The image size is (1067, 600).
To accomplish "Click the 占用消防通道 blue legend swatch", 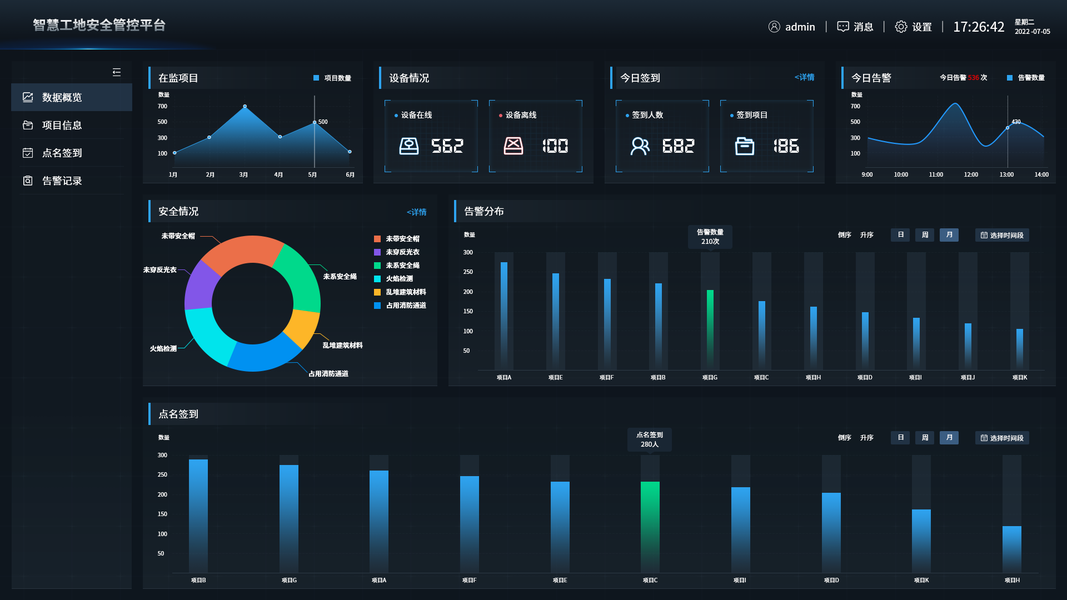I will (x=377, y=305).
